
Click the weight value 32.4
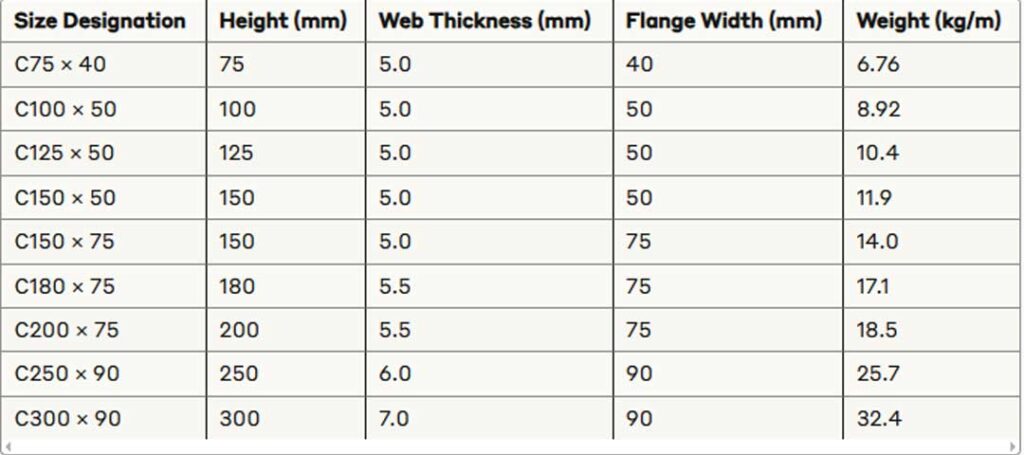(879, 418)
